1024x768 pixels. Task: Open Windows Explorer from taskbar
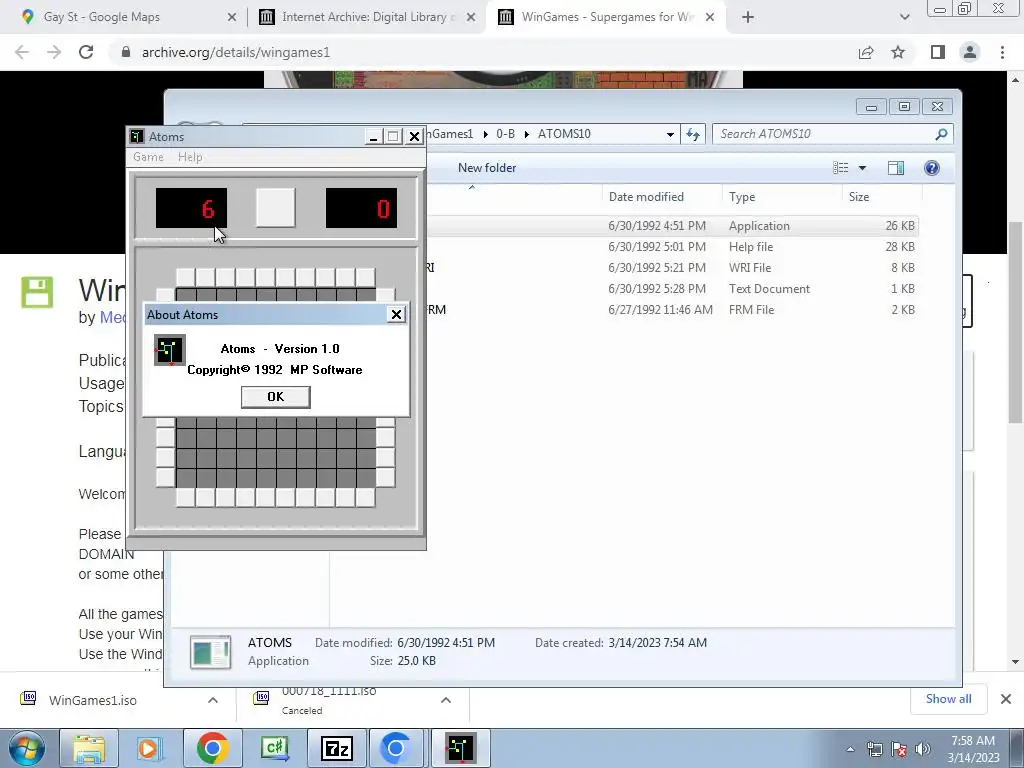[x=89, y=748]
